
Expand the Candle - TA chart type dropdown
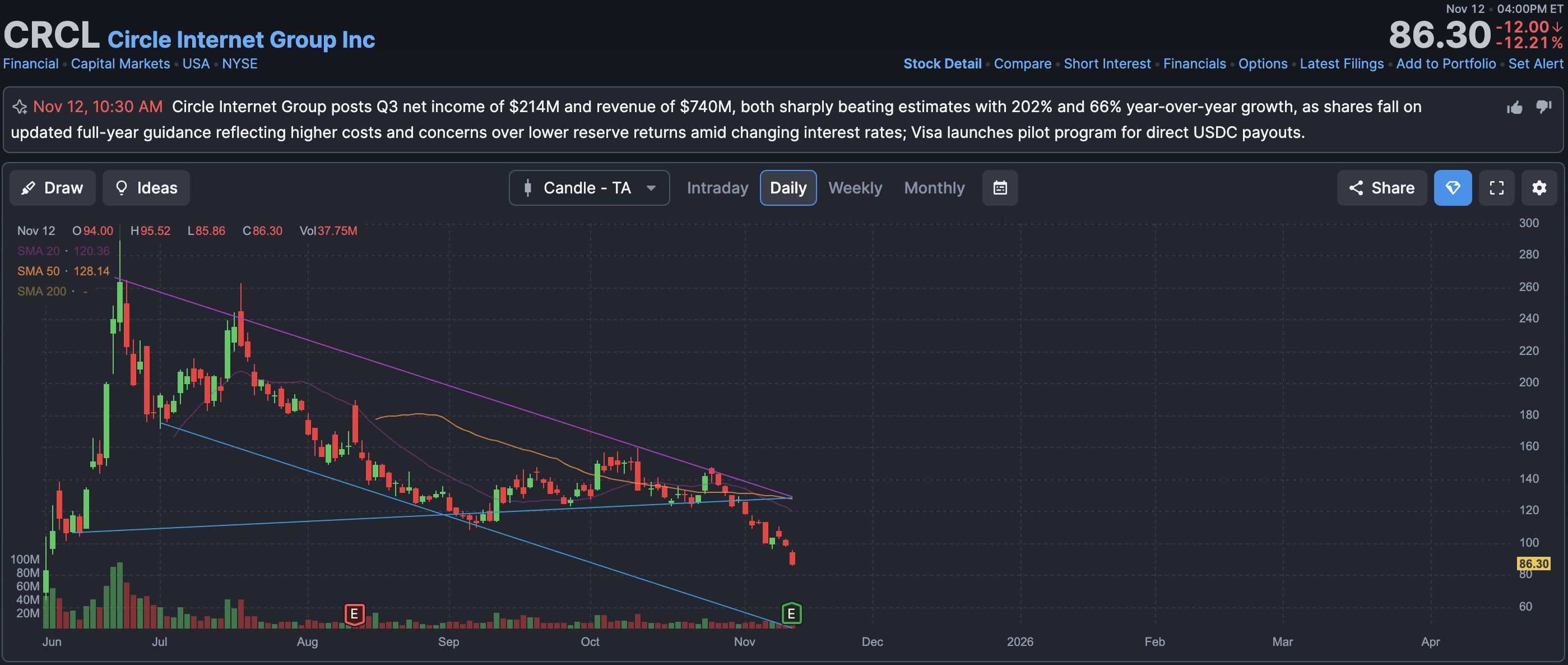pyautogui.click(x=588, y=188)
